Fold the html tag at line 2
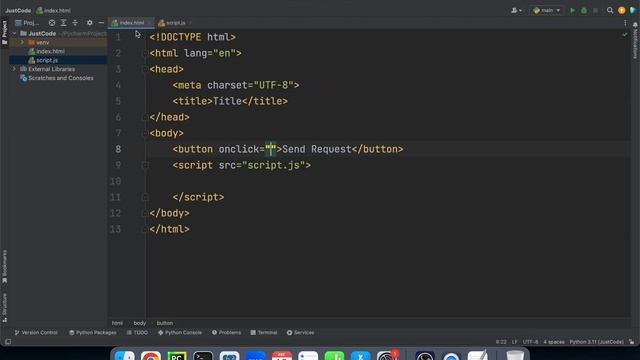This screenshot has width=640, height=360. tap(144, 53)
